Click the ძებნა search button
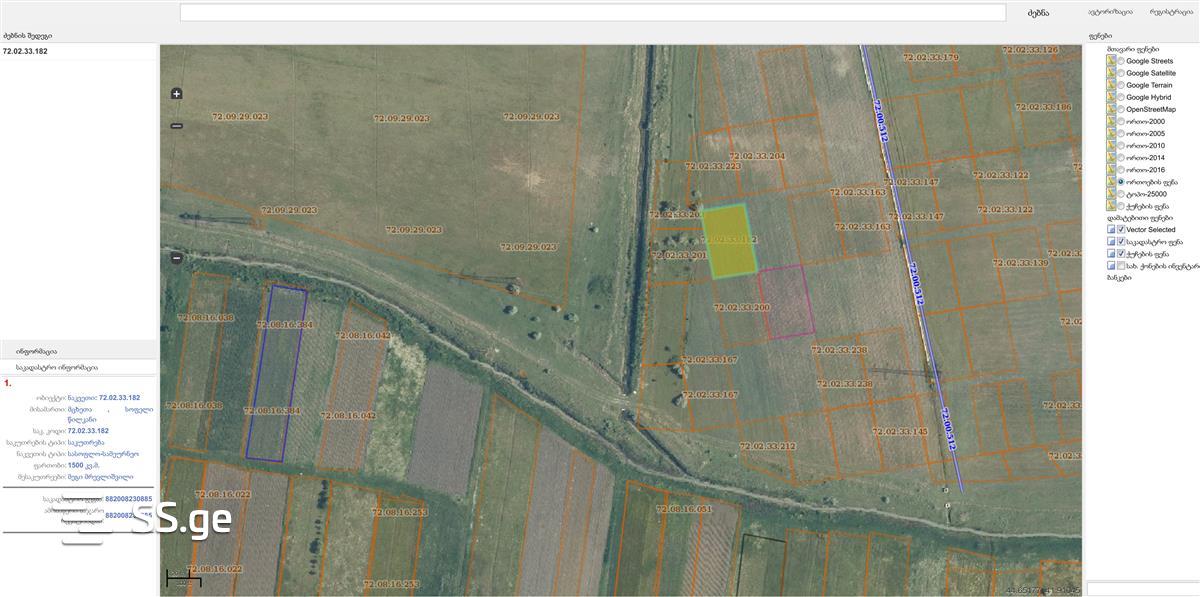The image size is (1200, 597). tap(1037, 13)
